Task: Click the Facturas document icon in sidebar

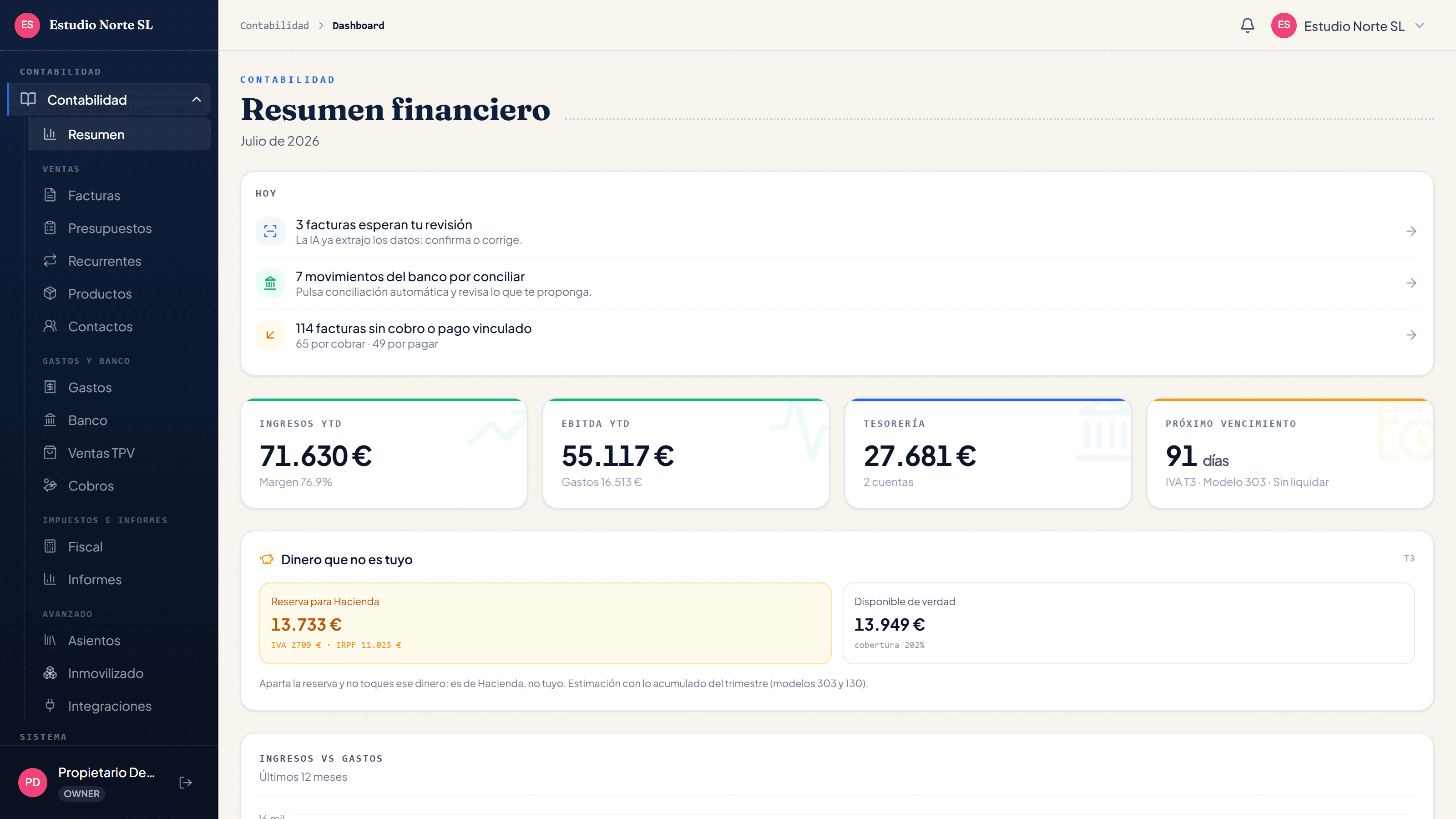Action: (51, 195)
